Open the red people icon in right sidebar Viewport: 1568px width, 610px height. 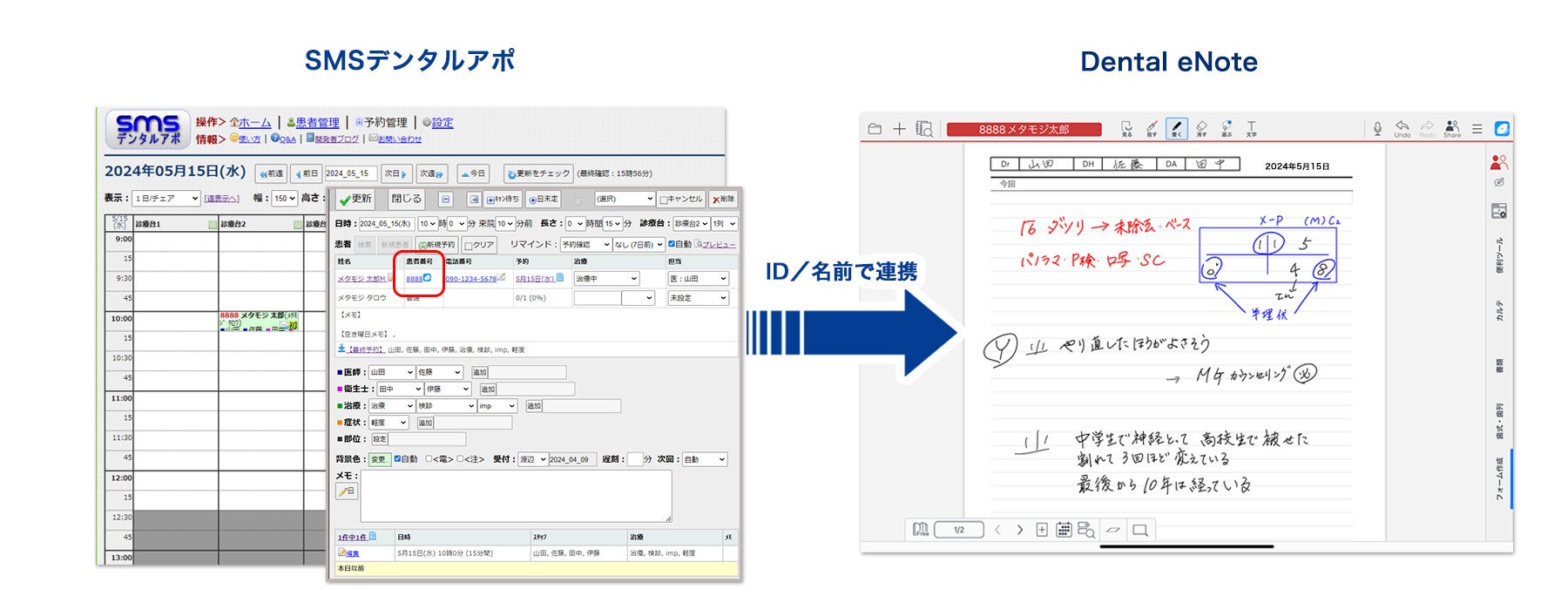pyautogui.click(x=1499, y=162)
